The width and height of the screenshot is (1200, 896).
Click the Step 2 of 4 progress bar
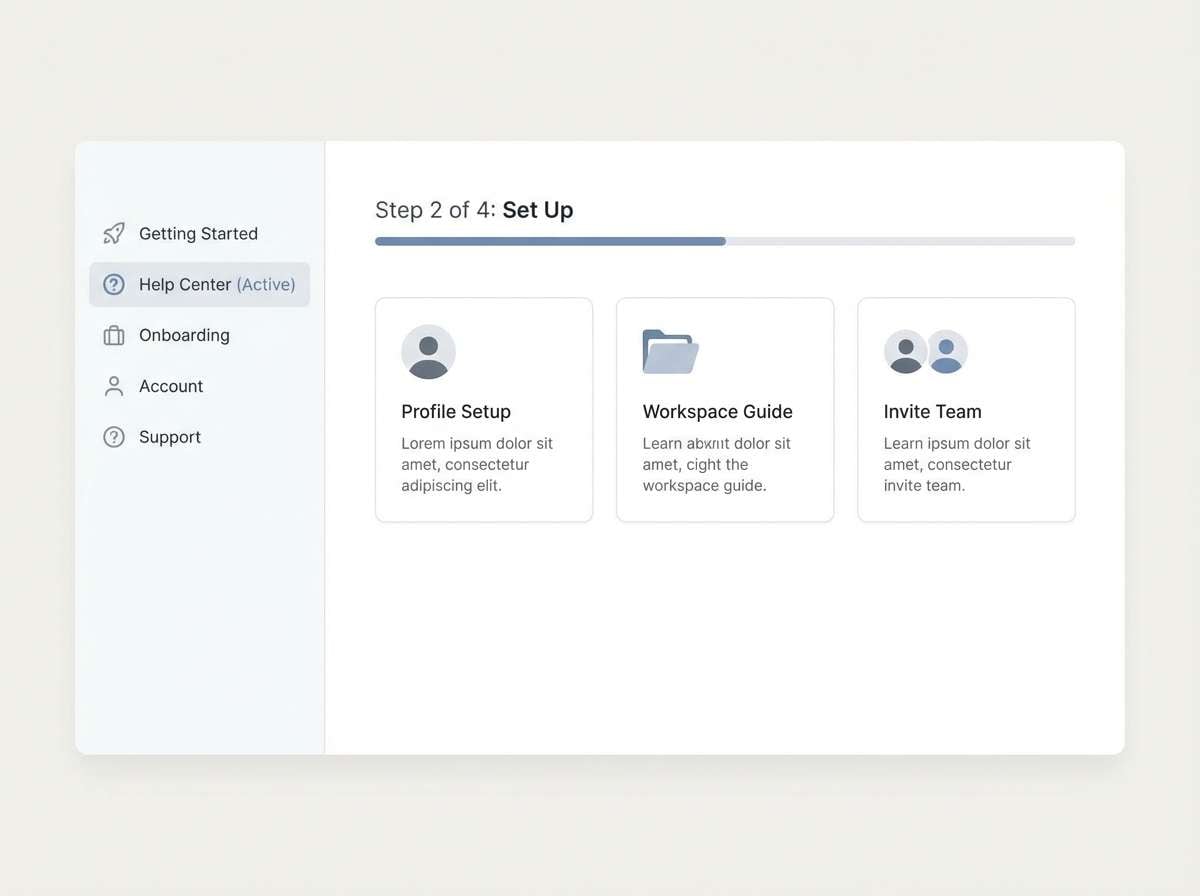pos(724,241)
